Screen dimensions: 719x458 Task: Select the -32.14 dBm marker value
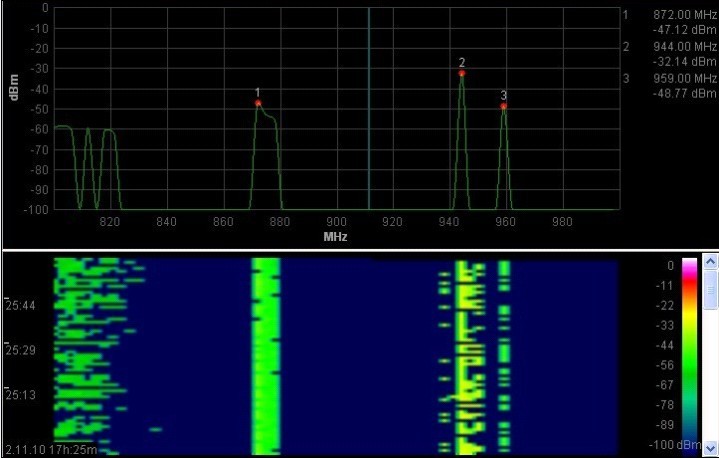click(686, 61)
